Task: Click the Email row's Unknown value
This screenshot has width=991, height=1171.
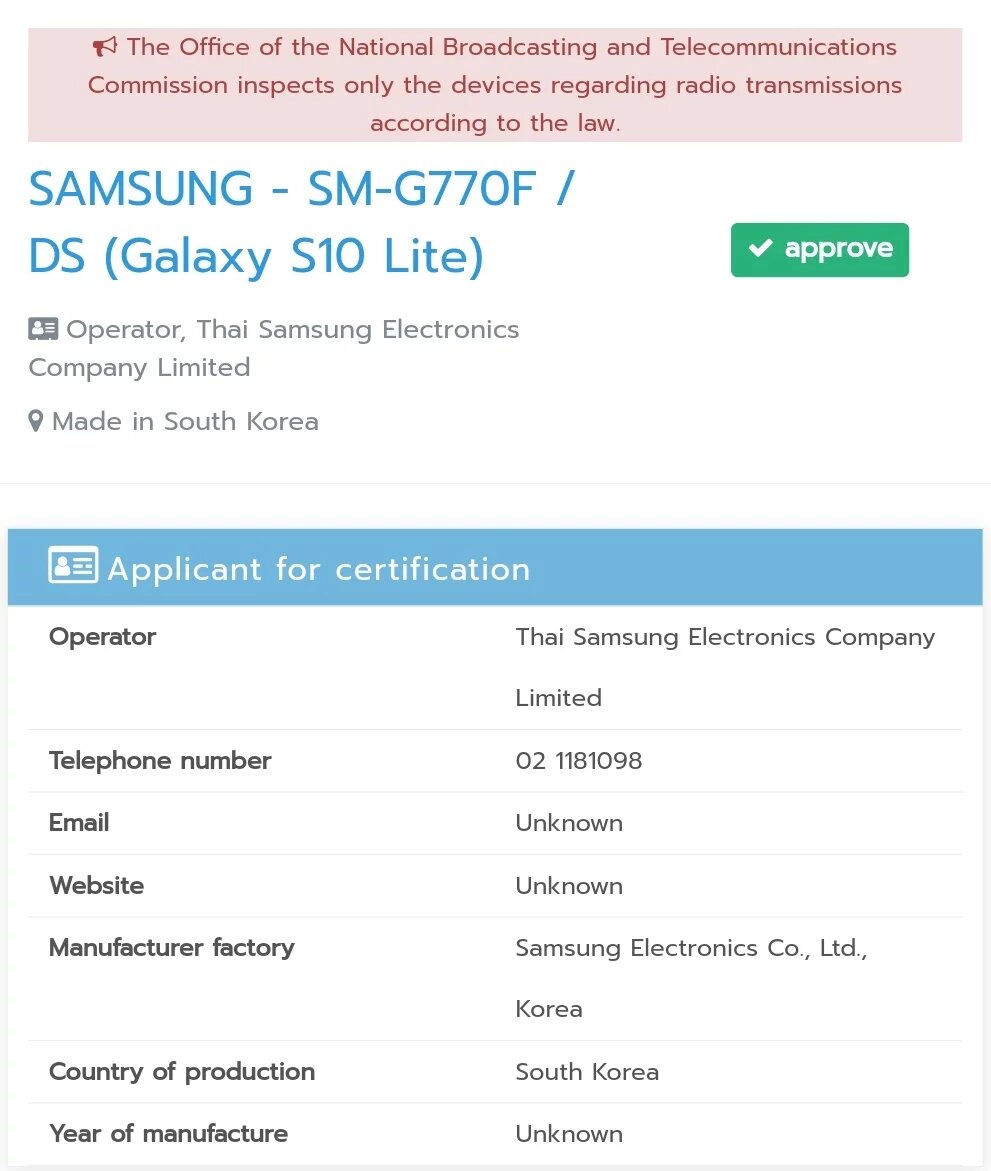Action: click(x=569, y=823)
